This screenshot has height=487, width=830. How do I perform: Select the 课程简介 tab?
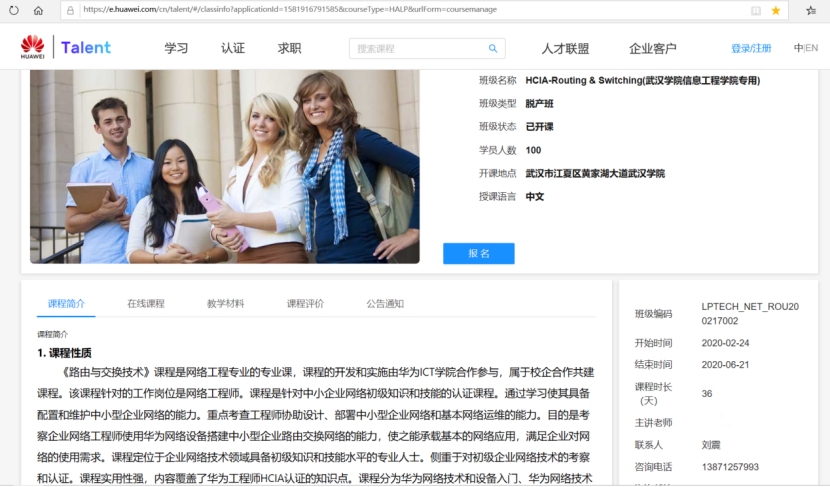pos(66,304)
